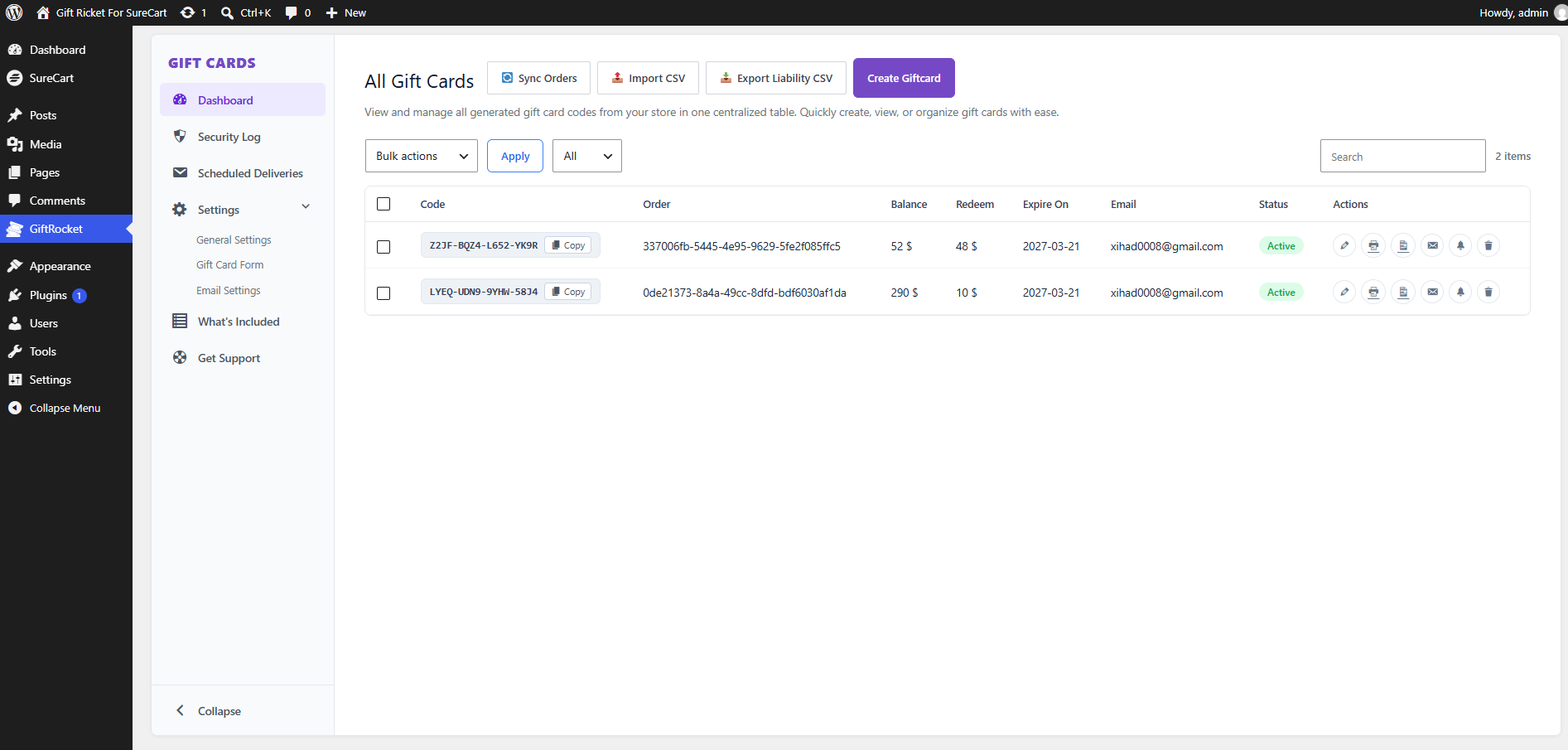The width and height of the screenshot is (1568, 750).
Task: Open document icon for Z2JF-BQZ4-L652-YK9R row
Action: (x=1402, y=245)
